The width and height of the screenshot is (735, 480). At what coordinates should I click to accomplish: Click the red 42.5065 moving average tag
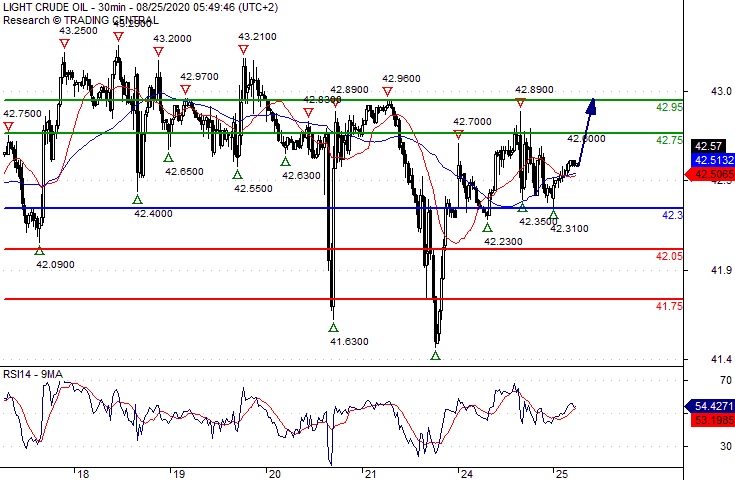[x=710, y=174]
